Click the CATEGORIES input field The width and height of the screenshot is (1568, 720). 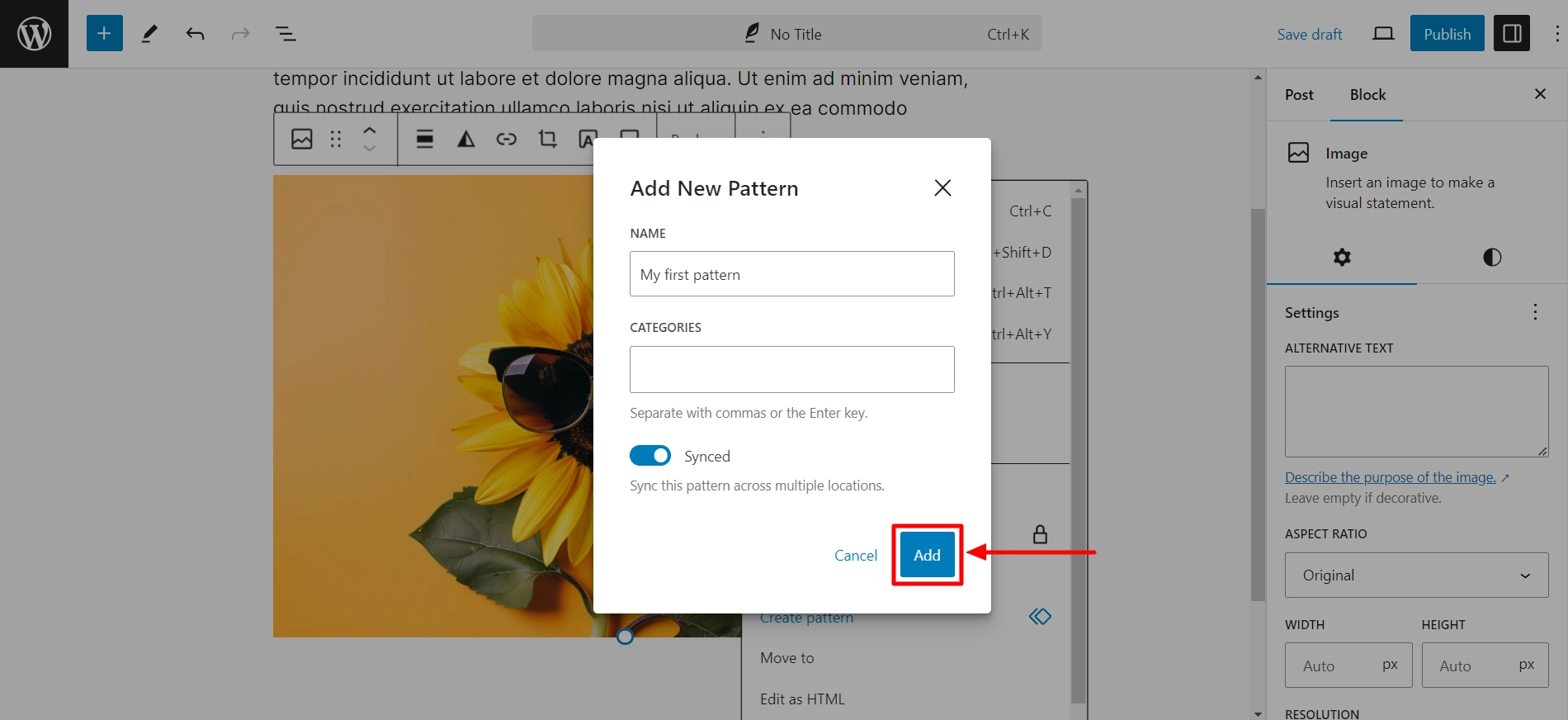[792, 369]
